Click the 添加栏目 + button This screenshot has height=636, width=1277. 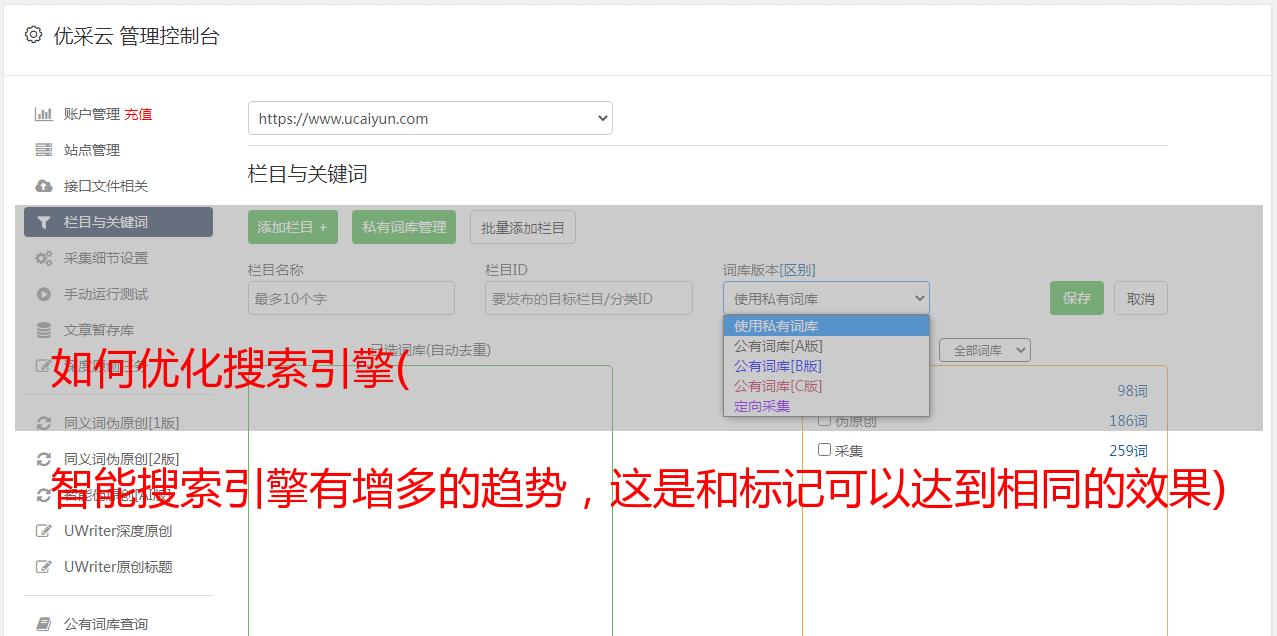point(293,227)
